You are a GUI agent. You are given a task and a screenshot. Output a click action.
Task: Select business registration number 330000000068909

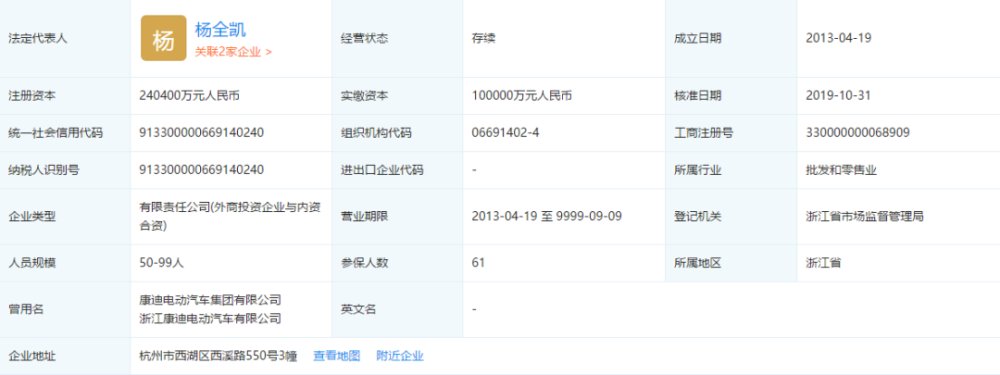point(858,133)
